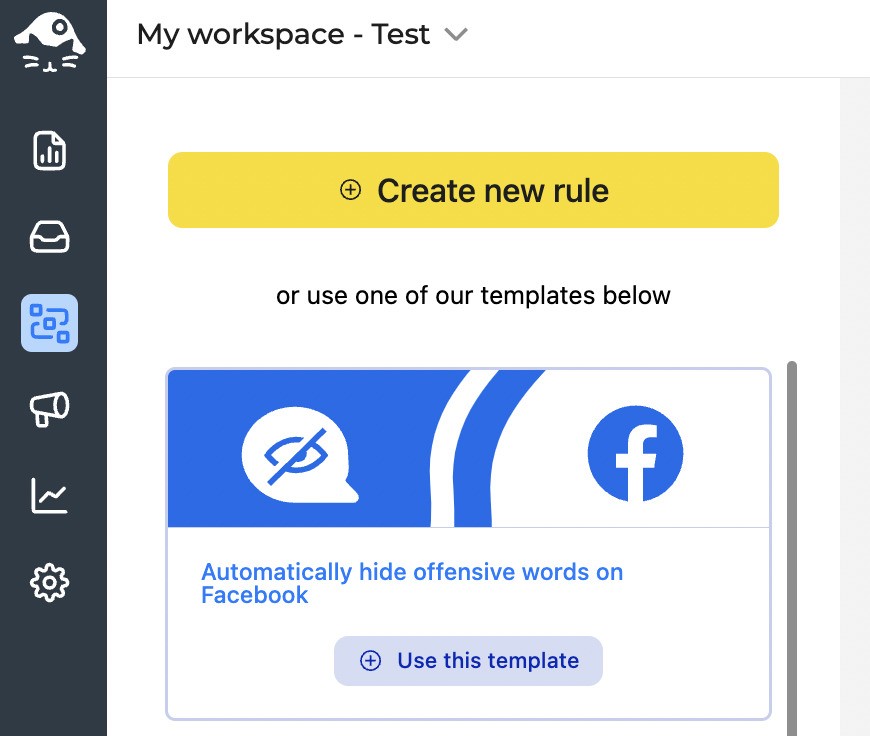Click the Use this template button

click(x=468, y=661)
